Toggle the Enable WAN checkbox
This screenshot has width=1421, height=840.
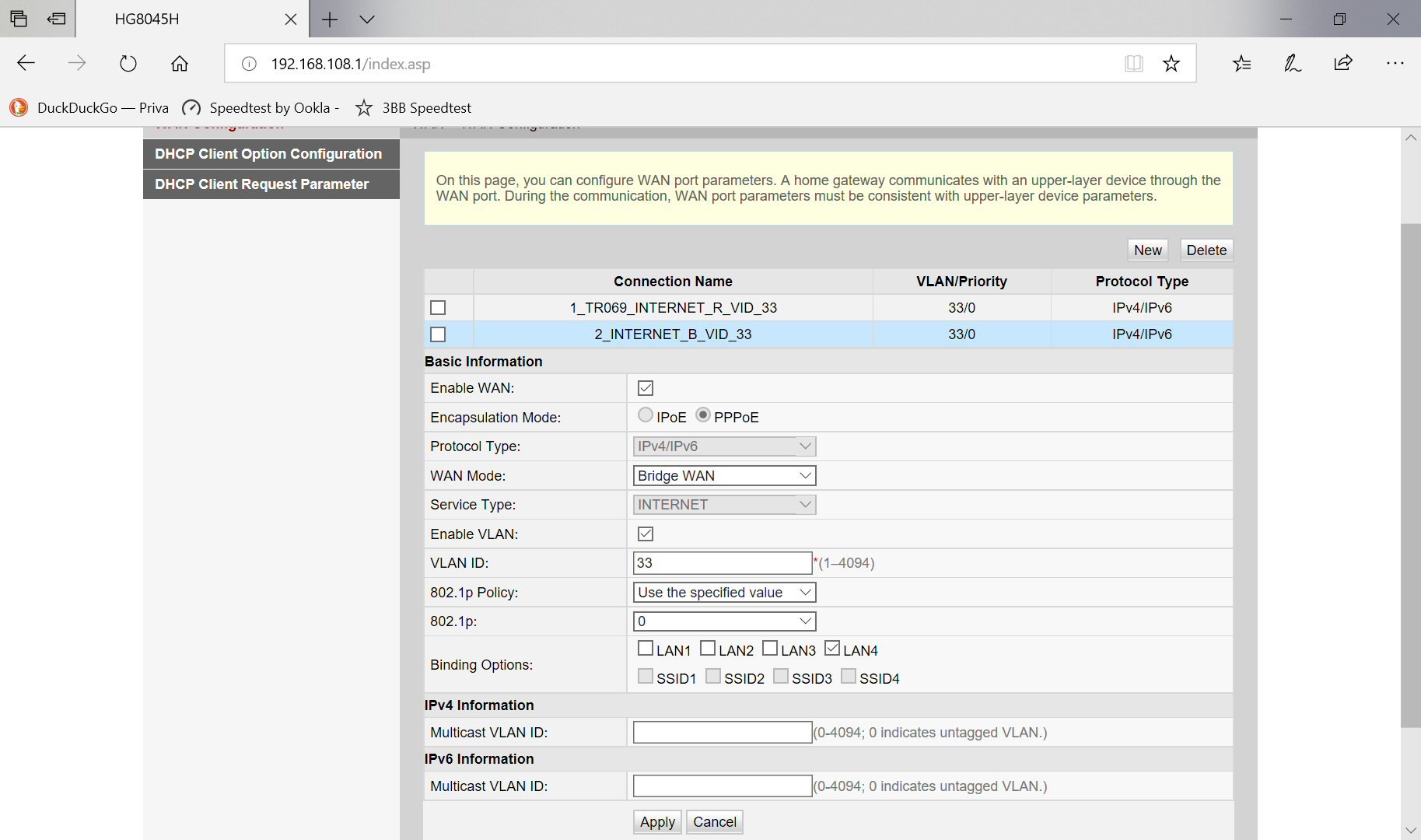coord(646,388)
